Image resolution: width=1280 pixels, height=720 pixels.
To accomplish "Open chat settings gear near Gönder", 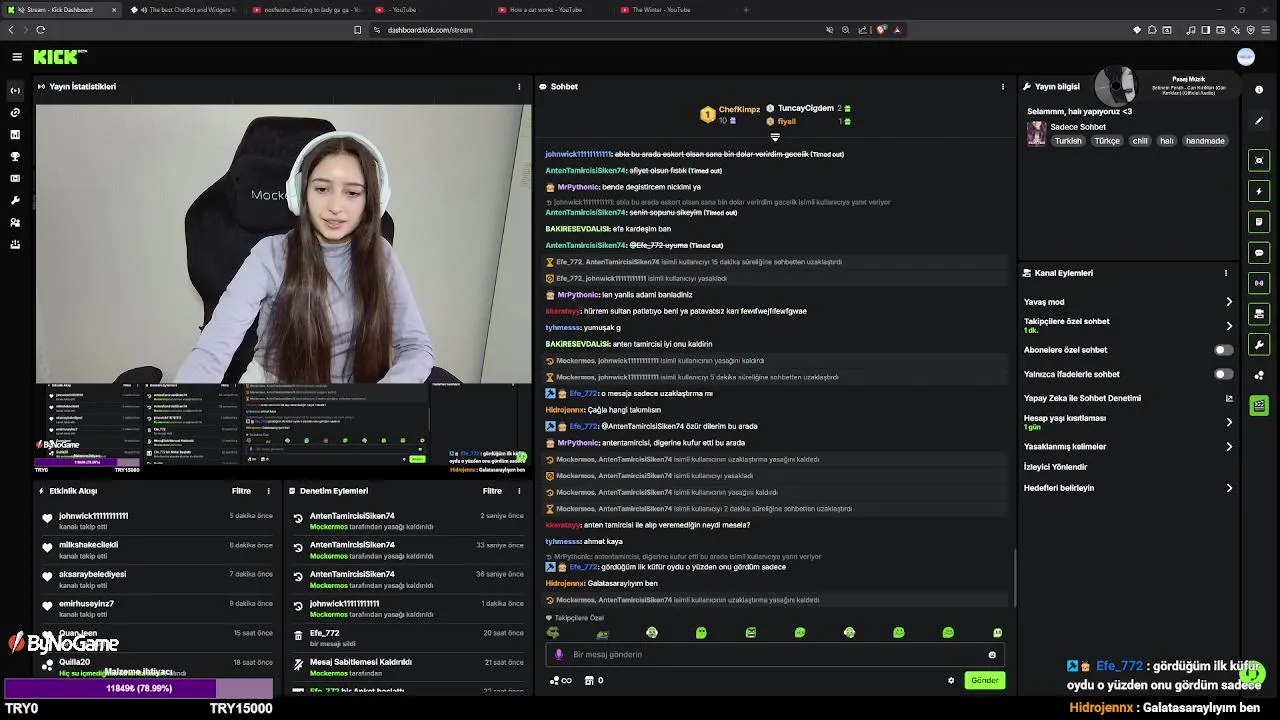I will point(951,680).
